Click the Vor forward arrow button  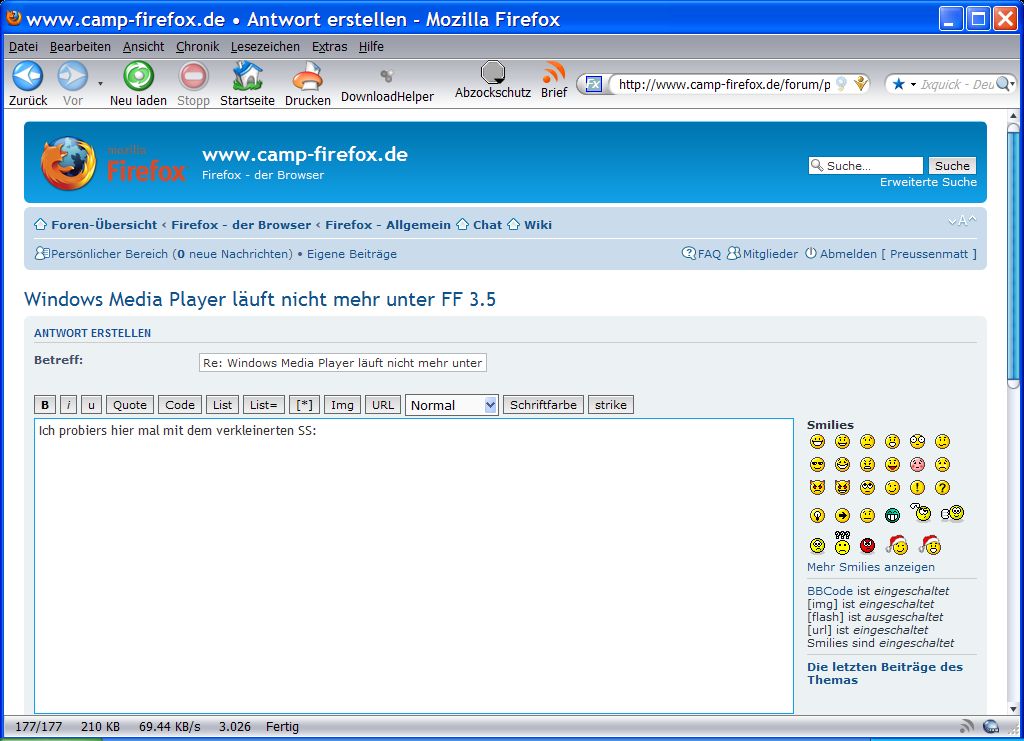pyautogui.click(x=72, y=76)
